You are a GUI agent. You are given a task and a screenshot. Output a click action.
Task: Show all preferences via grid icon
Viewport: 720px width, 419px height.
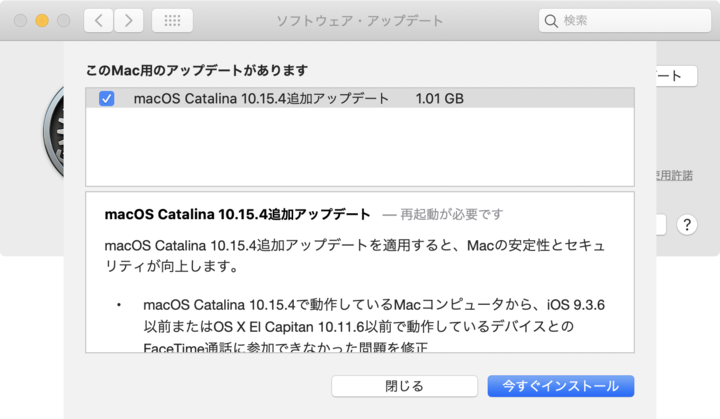172,20
